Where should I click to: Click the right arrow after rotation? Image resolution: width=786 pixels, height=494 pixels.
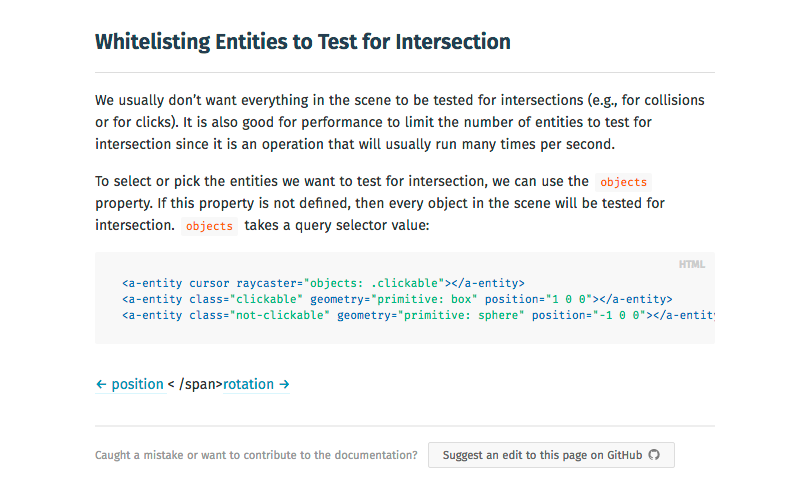(284, 384)
